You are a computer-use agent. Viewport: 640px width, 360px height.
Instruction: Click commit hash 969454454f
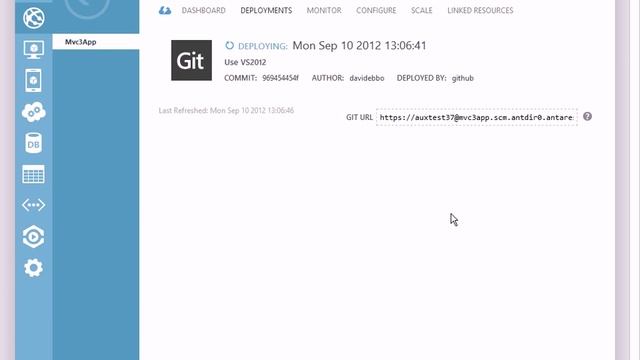pos(280,78)
